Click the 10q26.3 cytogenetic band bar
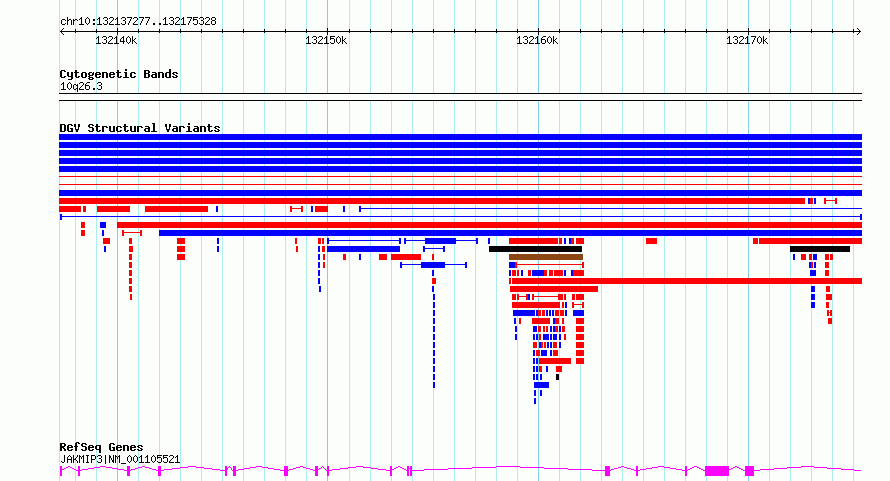 (460, 97)
